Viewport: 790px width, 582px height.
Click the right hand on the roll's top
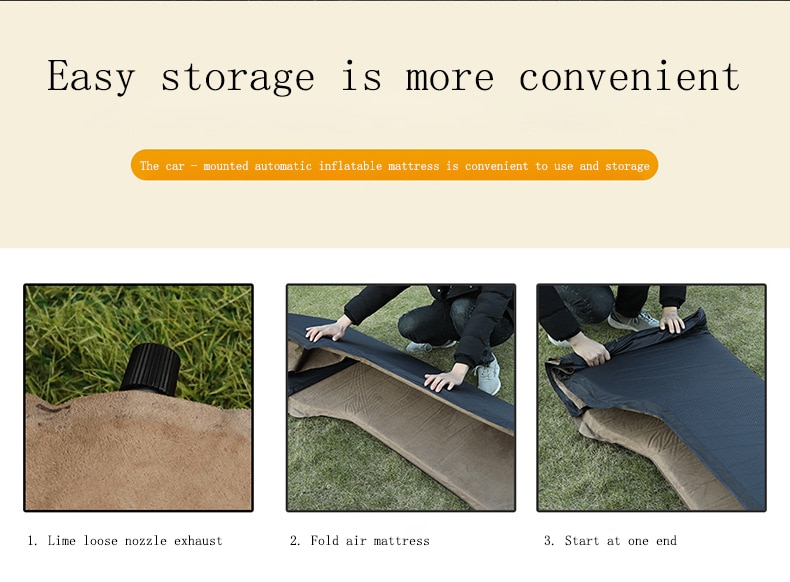coord(672,319)
